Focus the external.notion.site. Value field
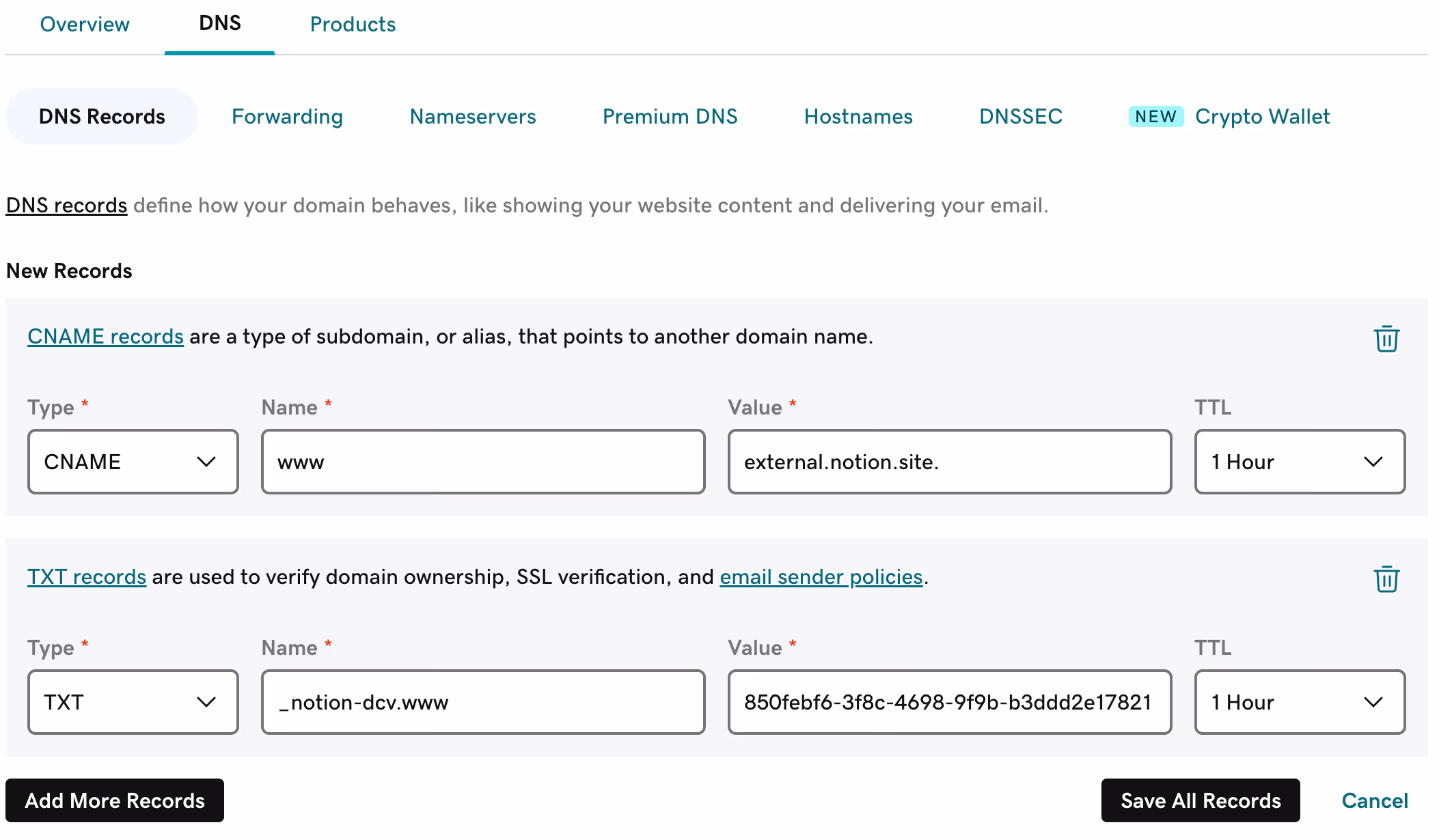 click(x=949, y=462)
